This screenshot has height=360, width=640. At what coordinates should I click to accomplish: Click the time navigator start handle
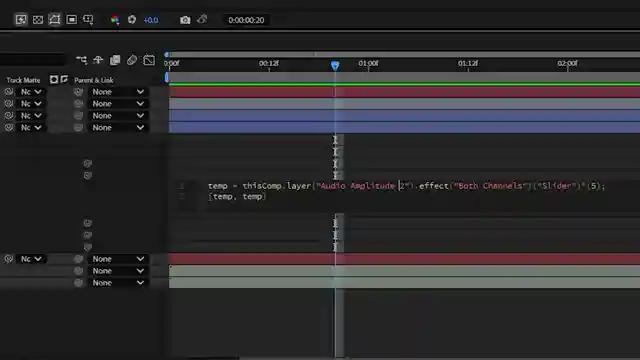pos(166,54)
